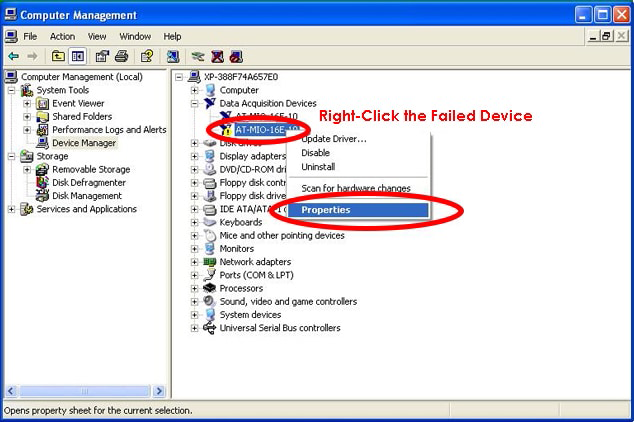Click the Uninstall toolbar icon with red X
This screenshot has height=422, width=634.
click(217, 56)
